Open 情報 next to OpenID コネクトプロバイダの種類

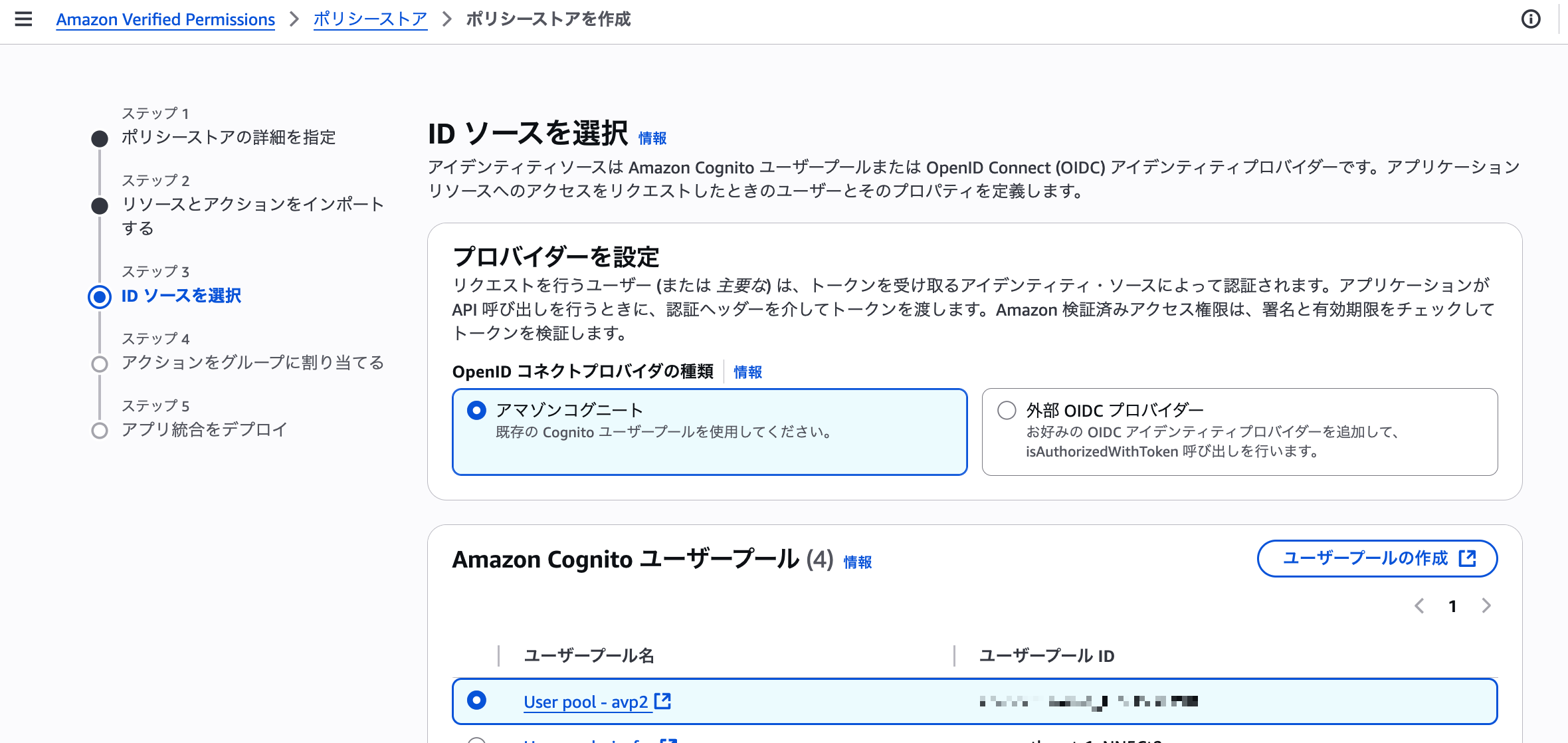(x=747, y=372)
